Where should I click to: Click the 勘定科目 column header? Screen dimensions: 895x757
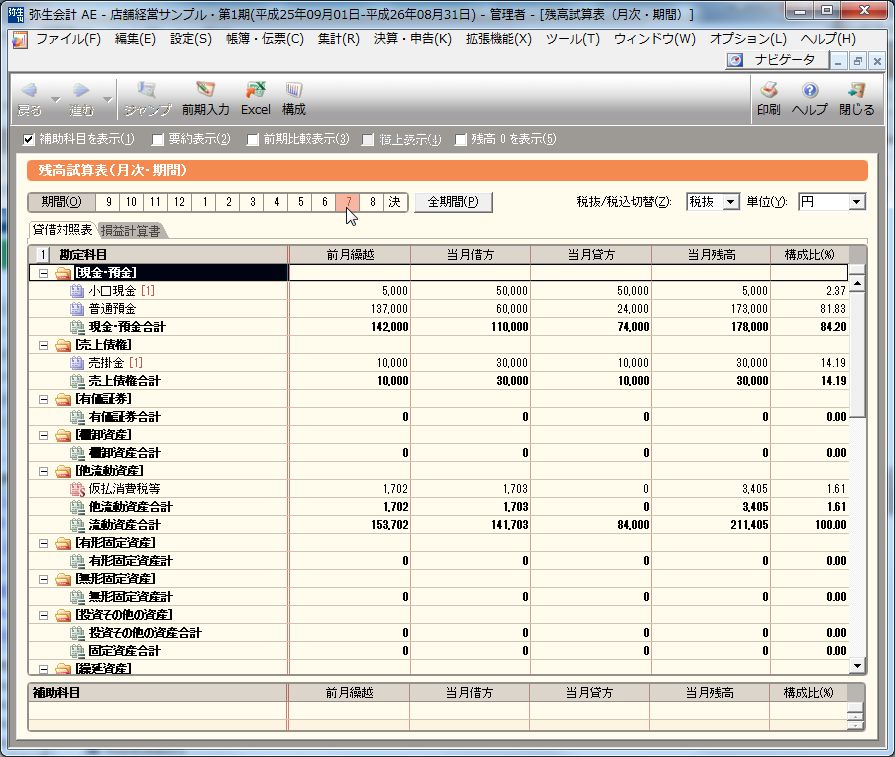(169, 255)
